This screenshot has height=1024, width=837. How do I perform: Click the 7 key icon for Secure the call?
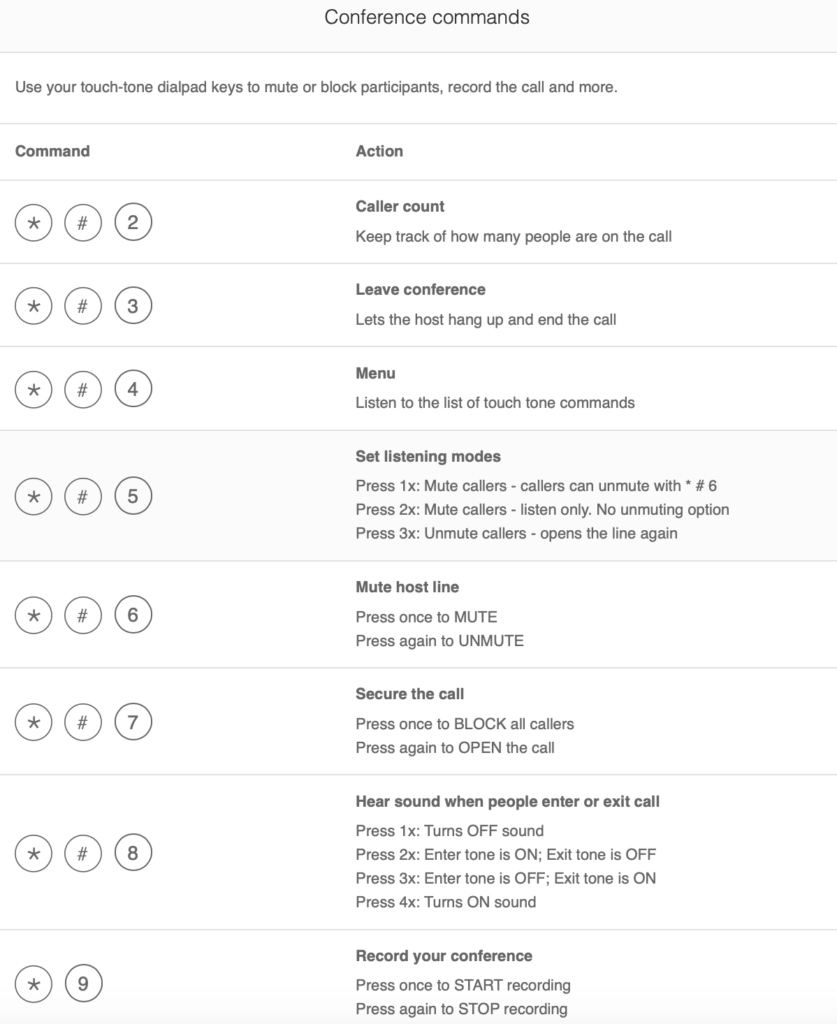click(x=133, y=722)
